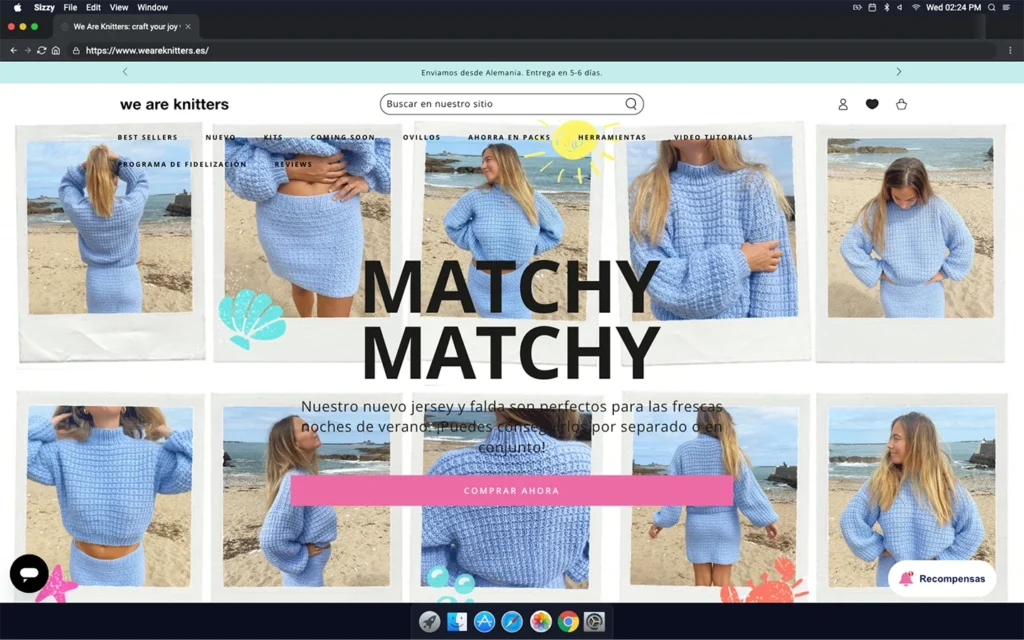Open the View menu in menu bar
The height and width of the screenshot is (640, 1024).
118,7
